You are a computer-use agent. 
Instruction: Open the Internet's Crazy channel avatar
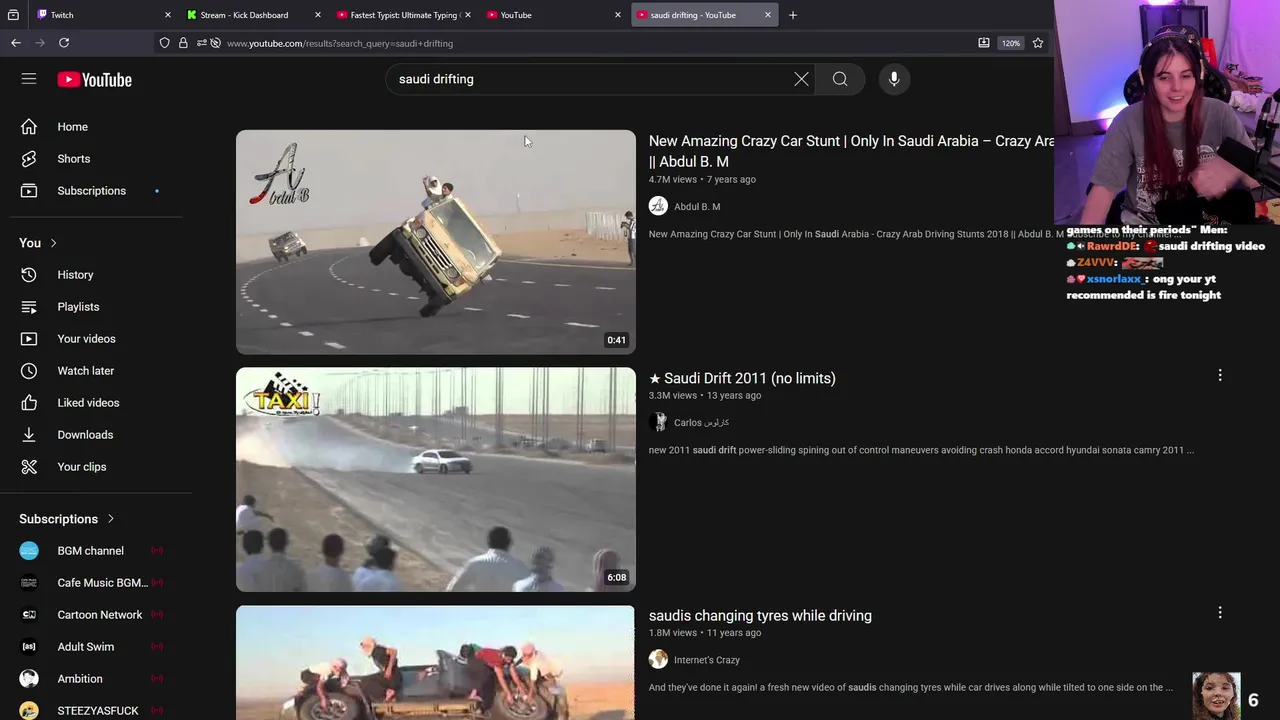coord(658,659)
